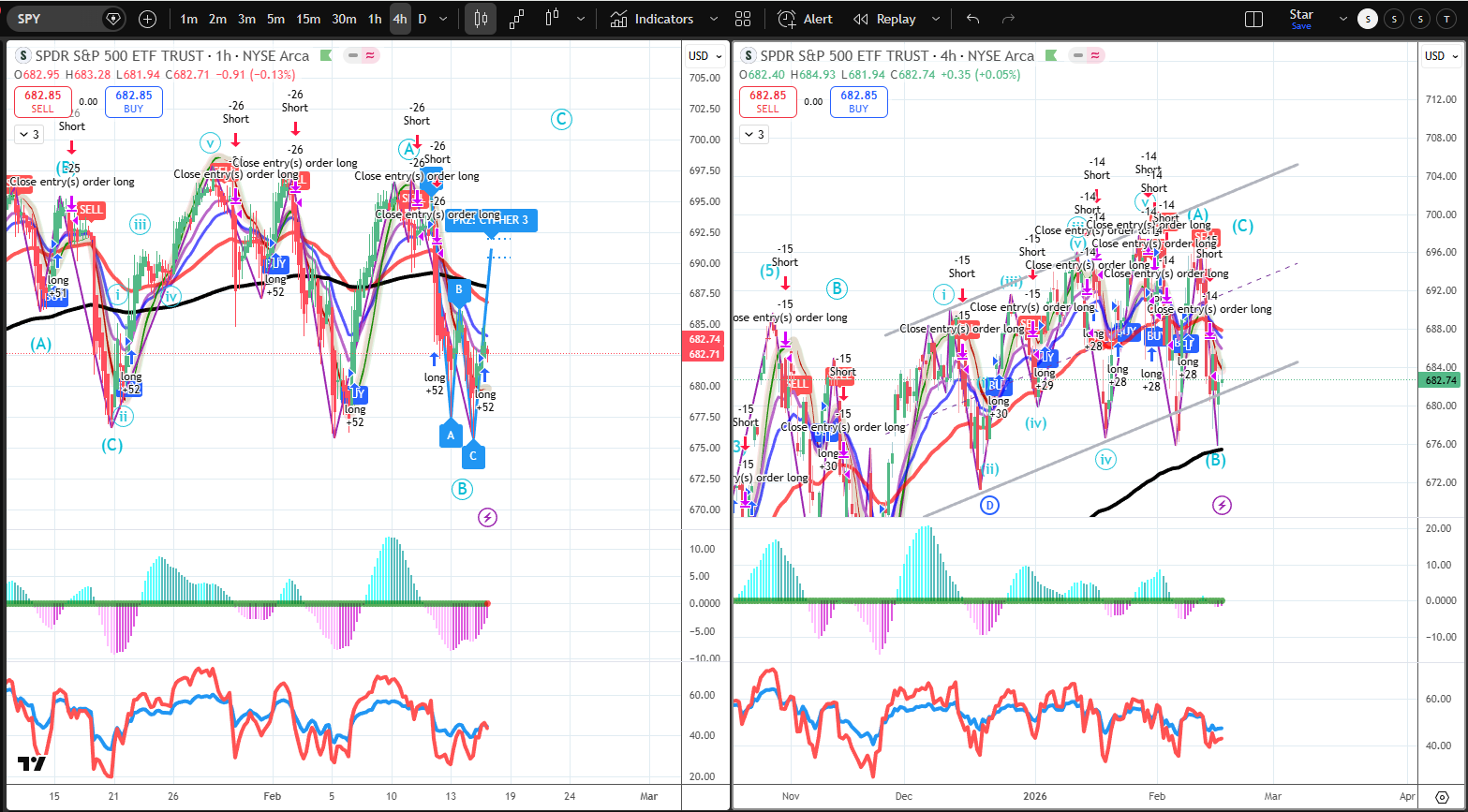Choose the 4h timeframe
Image resolution: width=1468 pixels, height=812 pixels.
point(400,19)
